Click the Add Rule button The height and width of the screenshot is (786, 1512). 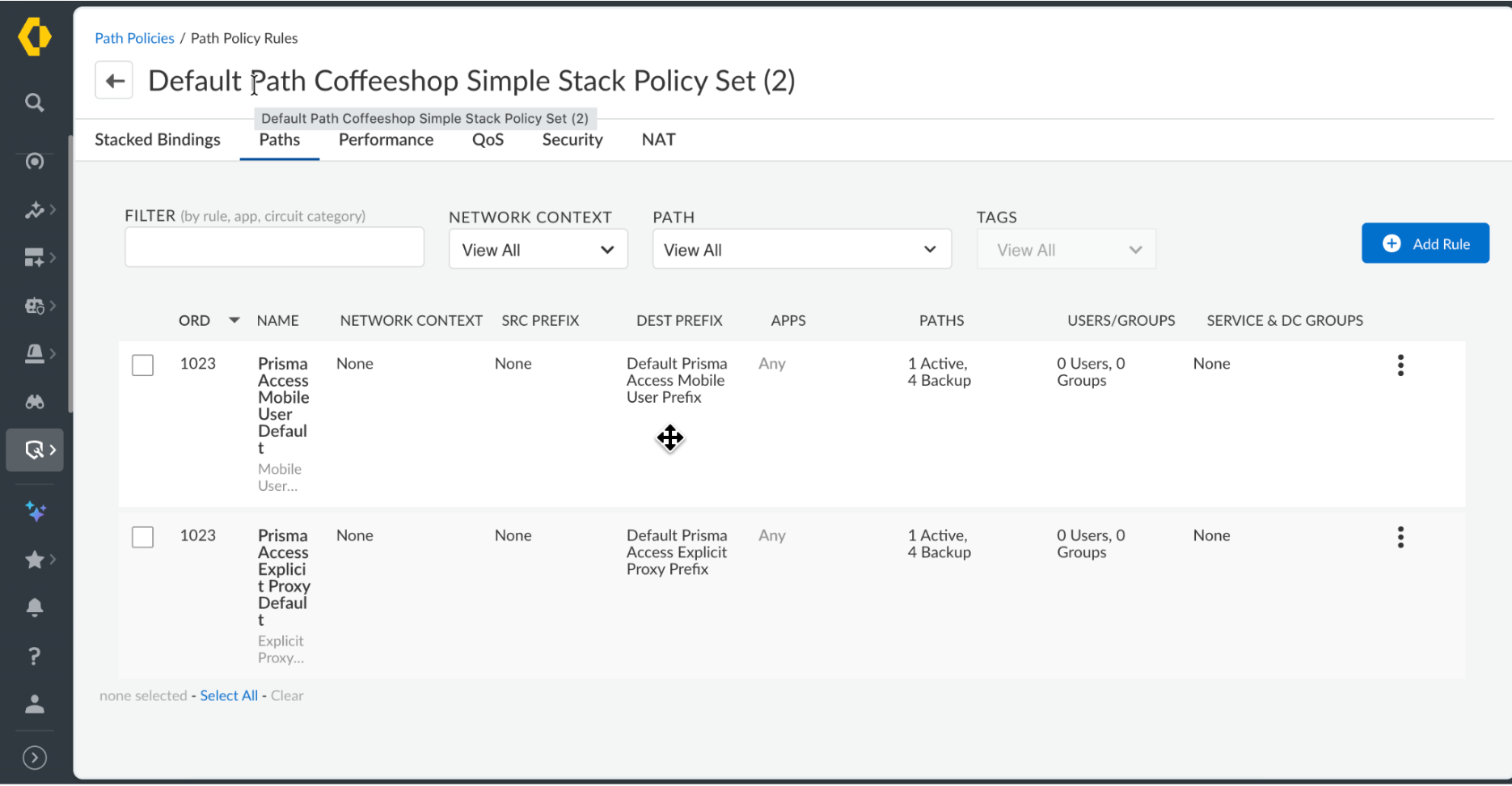1425,243
